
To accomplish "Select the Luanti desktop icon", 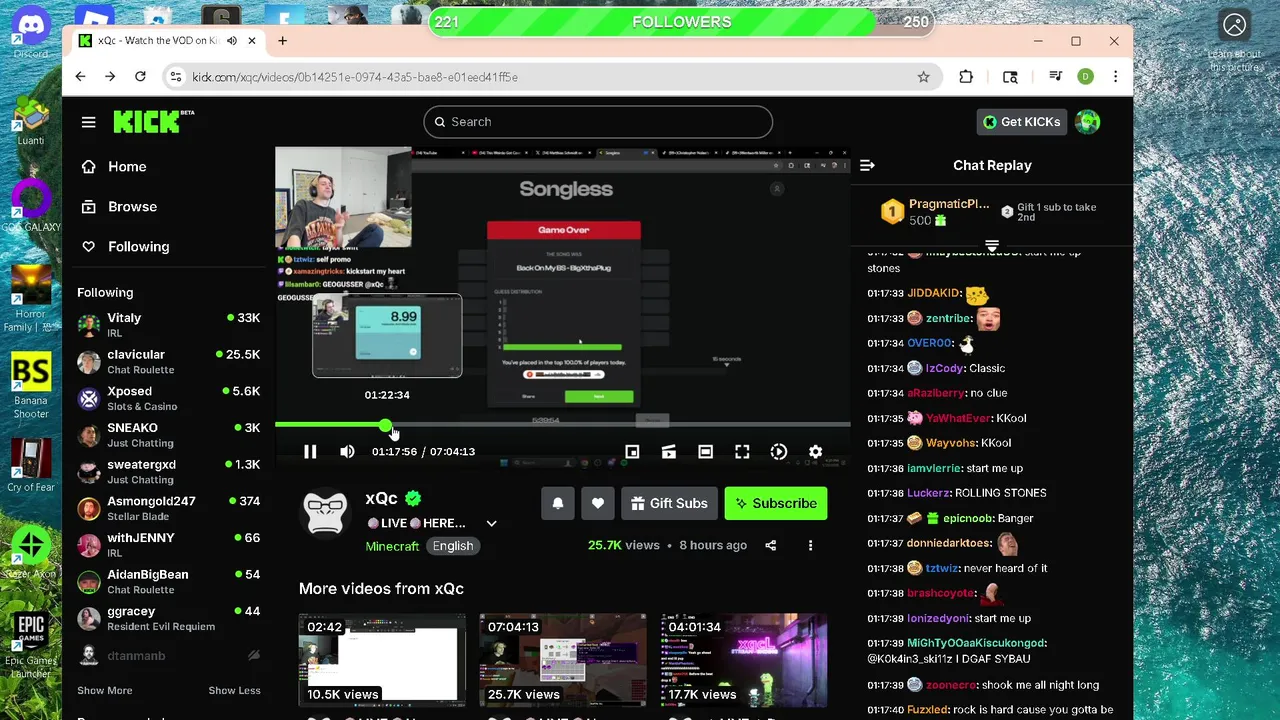I will (31, 123).
